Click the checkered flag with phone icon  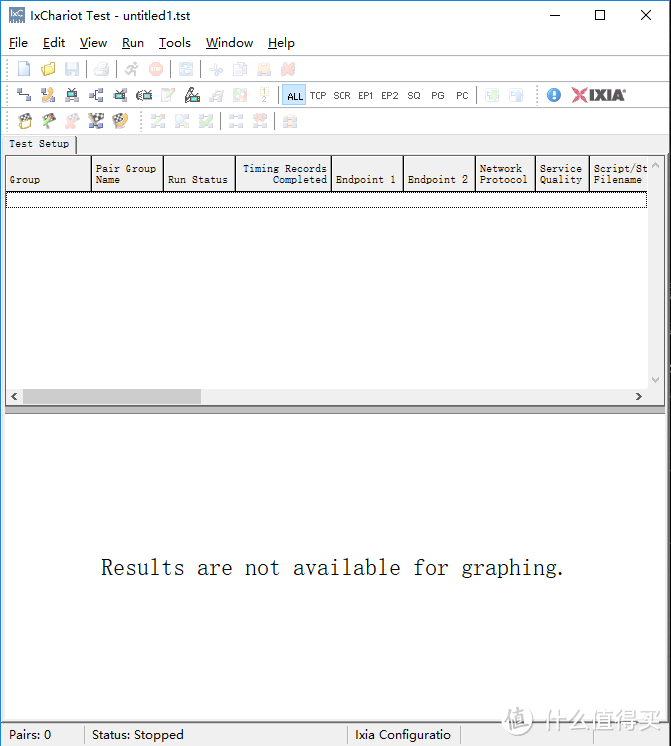tap(120, 121)
